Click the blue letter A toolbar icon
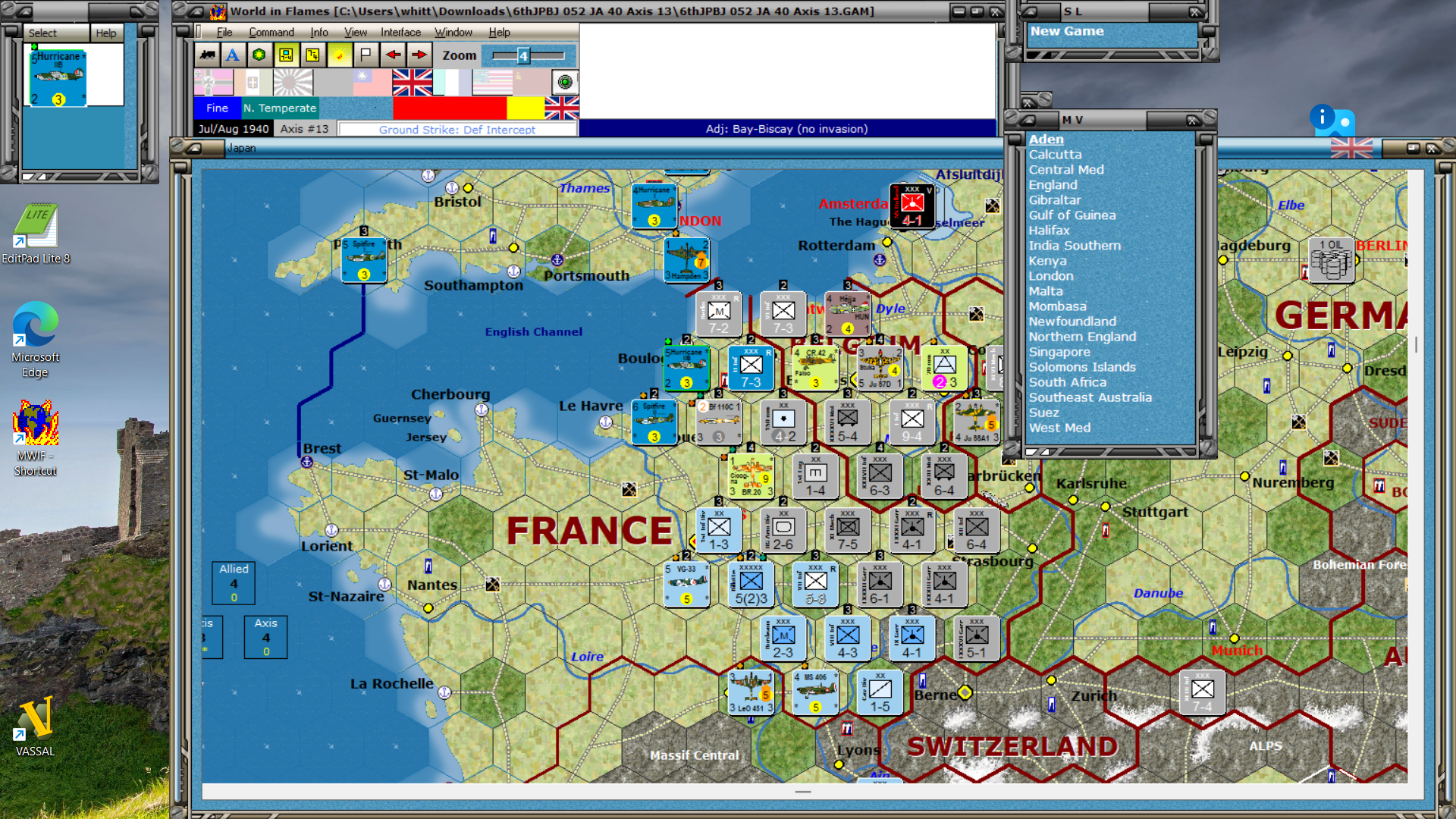This screenshot has width=1456, height=819. 233,55
